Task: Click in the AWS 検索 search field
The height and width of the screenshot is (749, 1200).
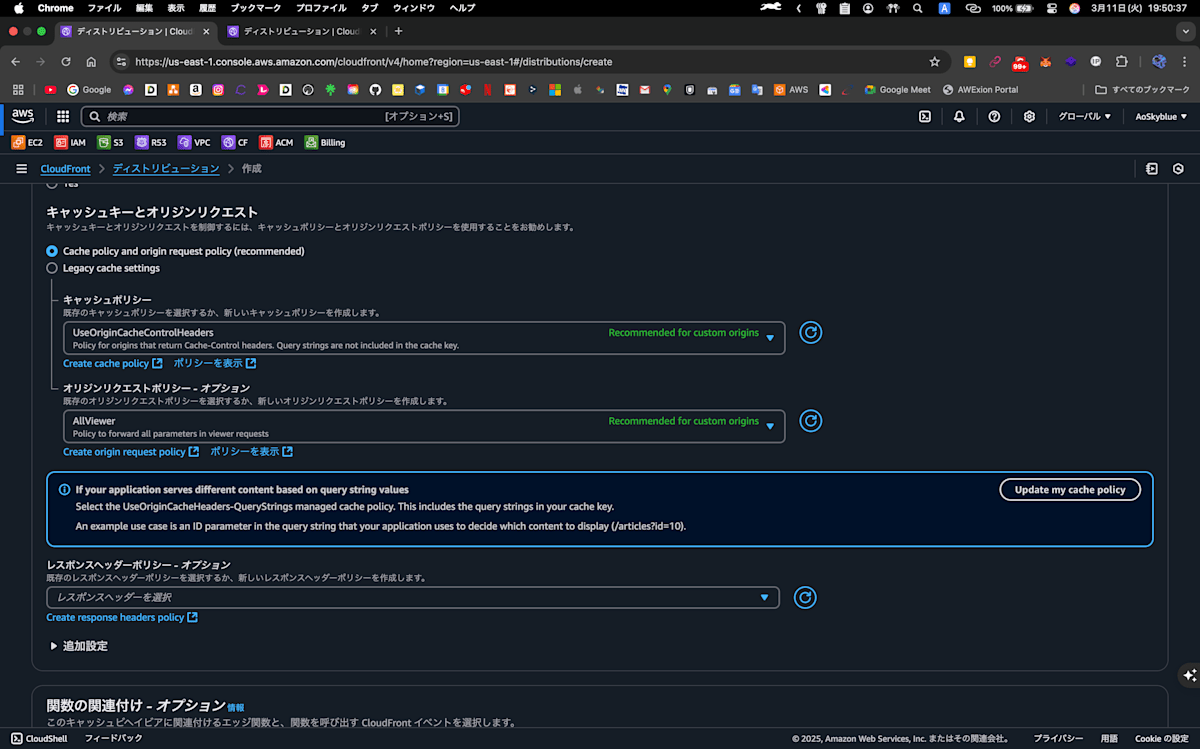Action: pos(270,116)
